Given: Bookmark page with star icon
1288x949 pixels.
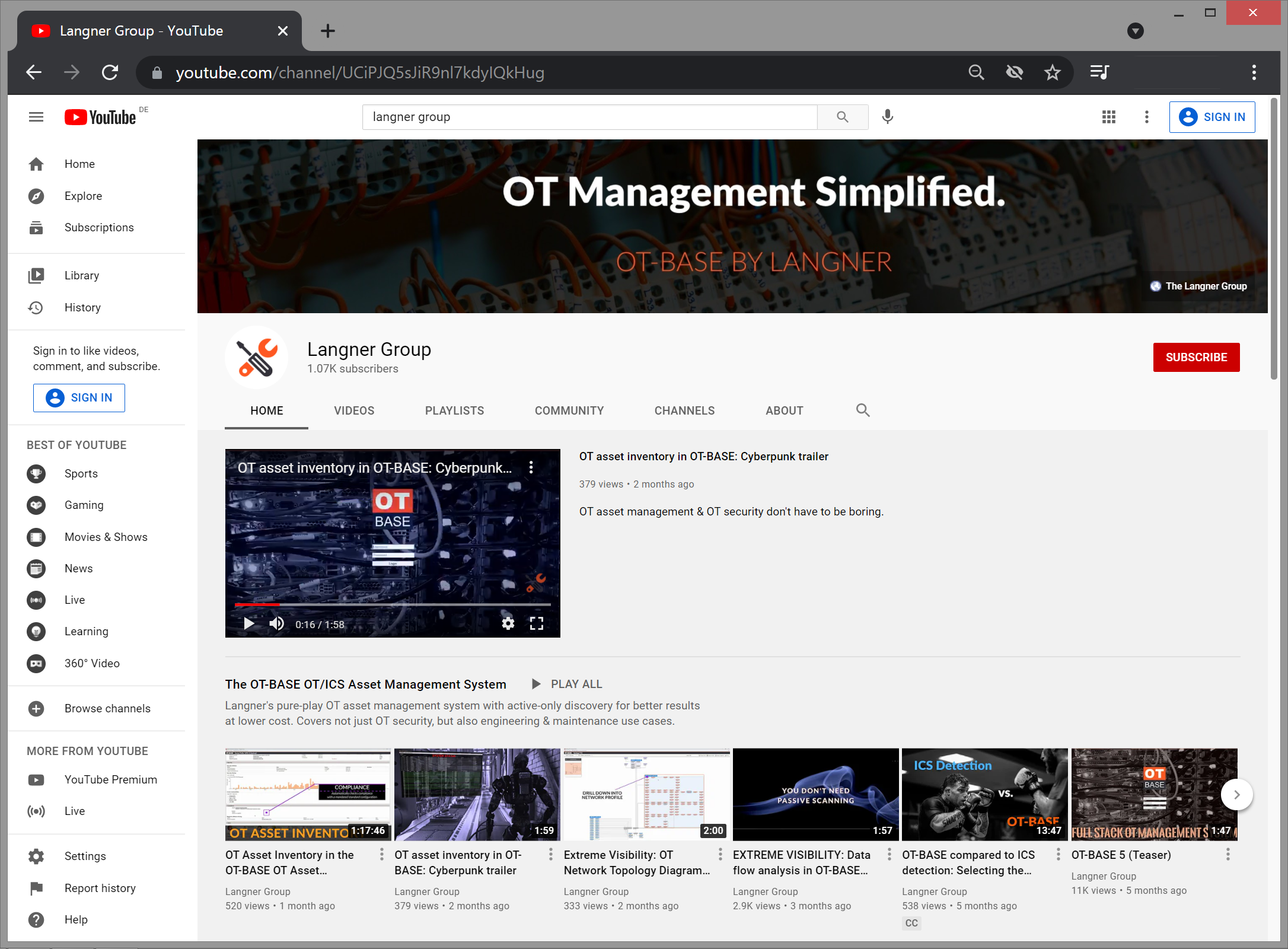Looking at the screenshot, I should tap(1052, 72).
